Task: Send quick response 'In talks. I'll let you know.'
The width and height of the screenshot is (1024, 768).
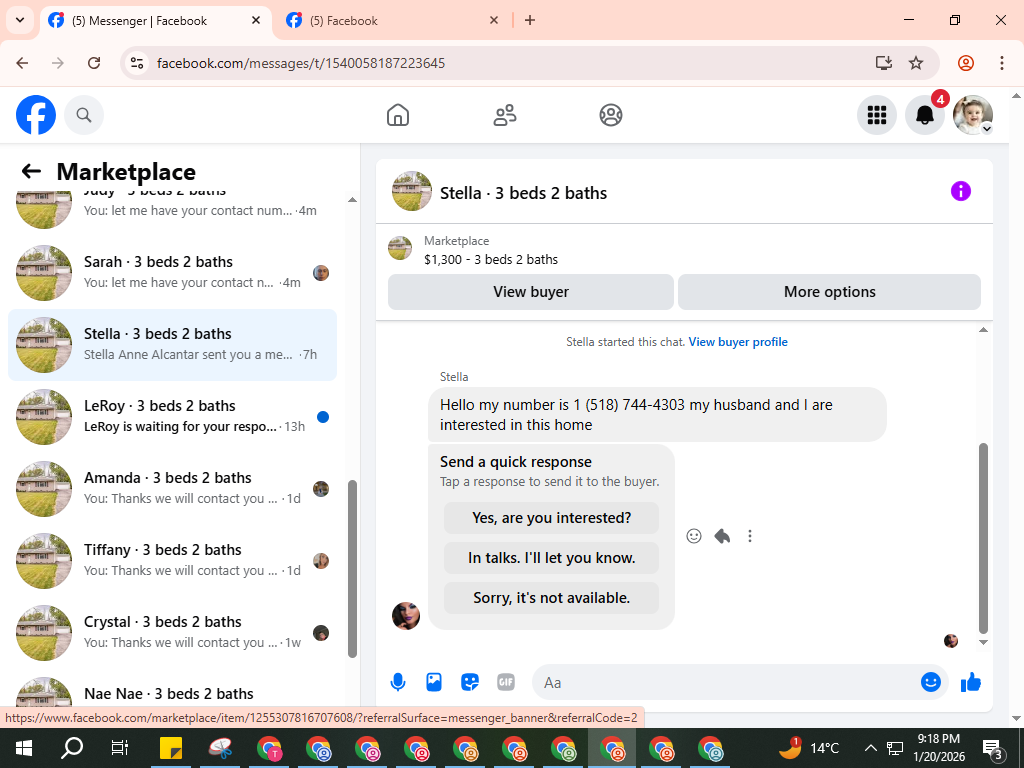Action: [551, 558]
